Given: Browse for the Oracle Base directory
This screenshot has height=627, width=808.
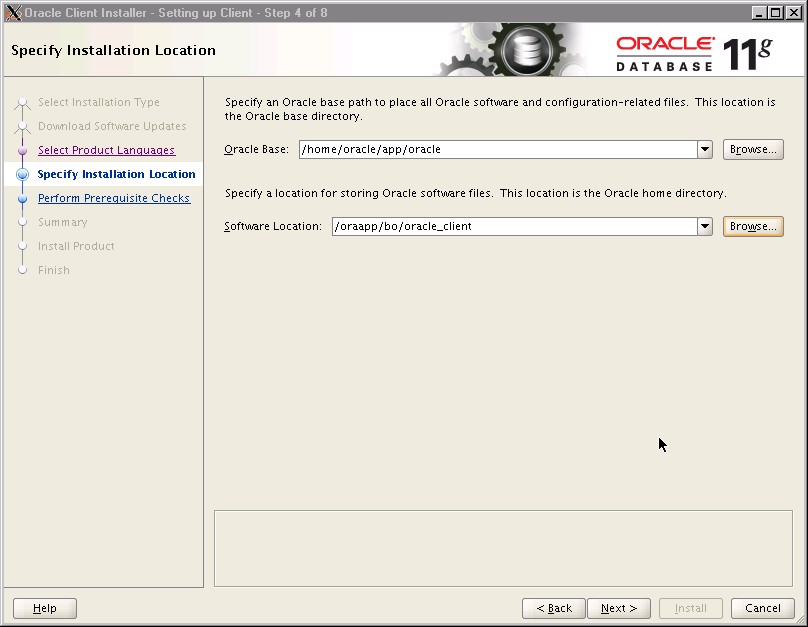Looking at the screenshot, I should (752, 149).
